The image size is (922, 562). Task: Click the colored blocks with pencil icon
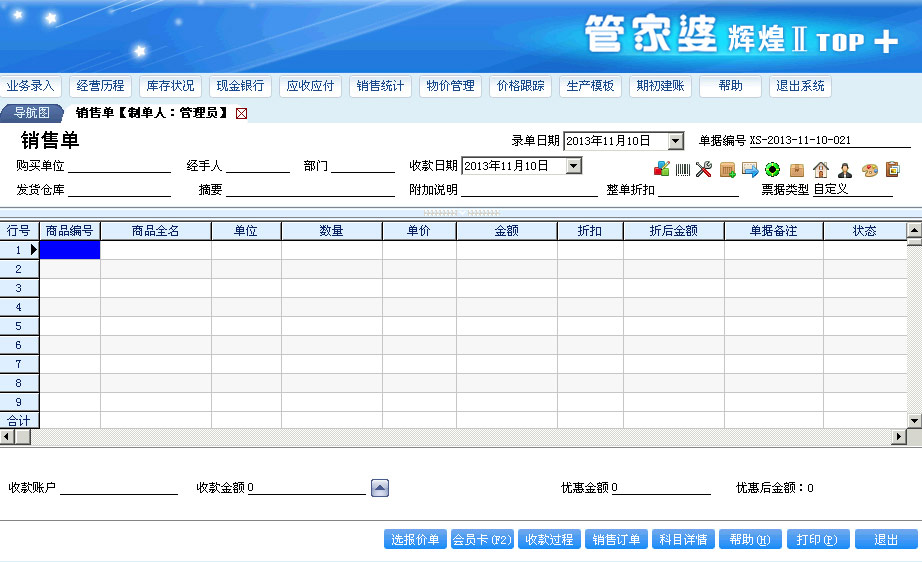662,169
